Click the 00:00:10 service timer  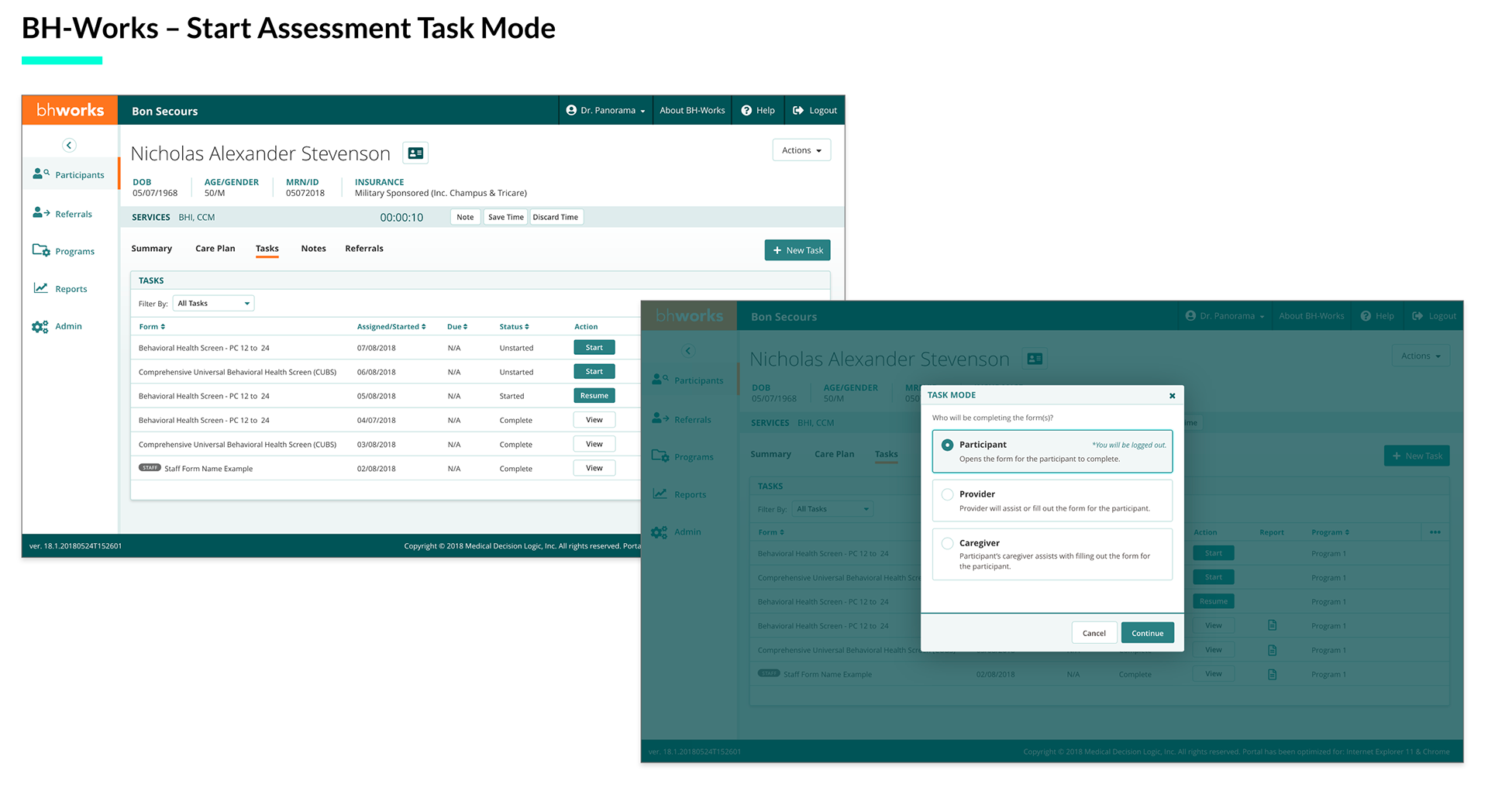click(401, 218)
